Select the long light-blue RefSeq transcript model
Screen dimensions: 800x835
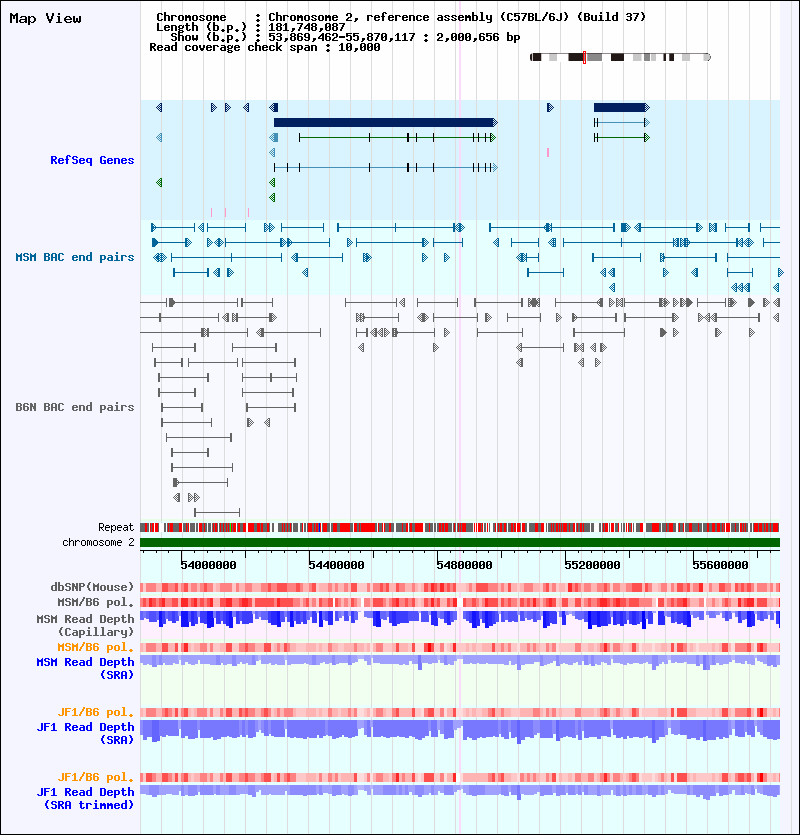[386, 168]
